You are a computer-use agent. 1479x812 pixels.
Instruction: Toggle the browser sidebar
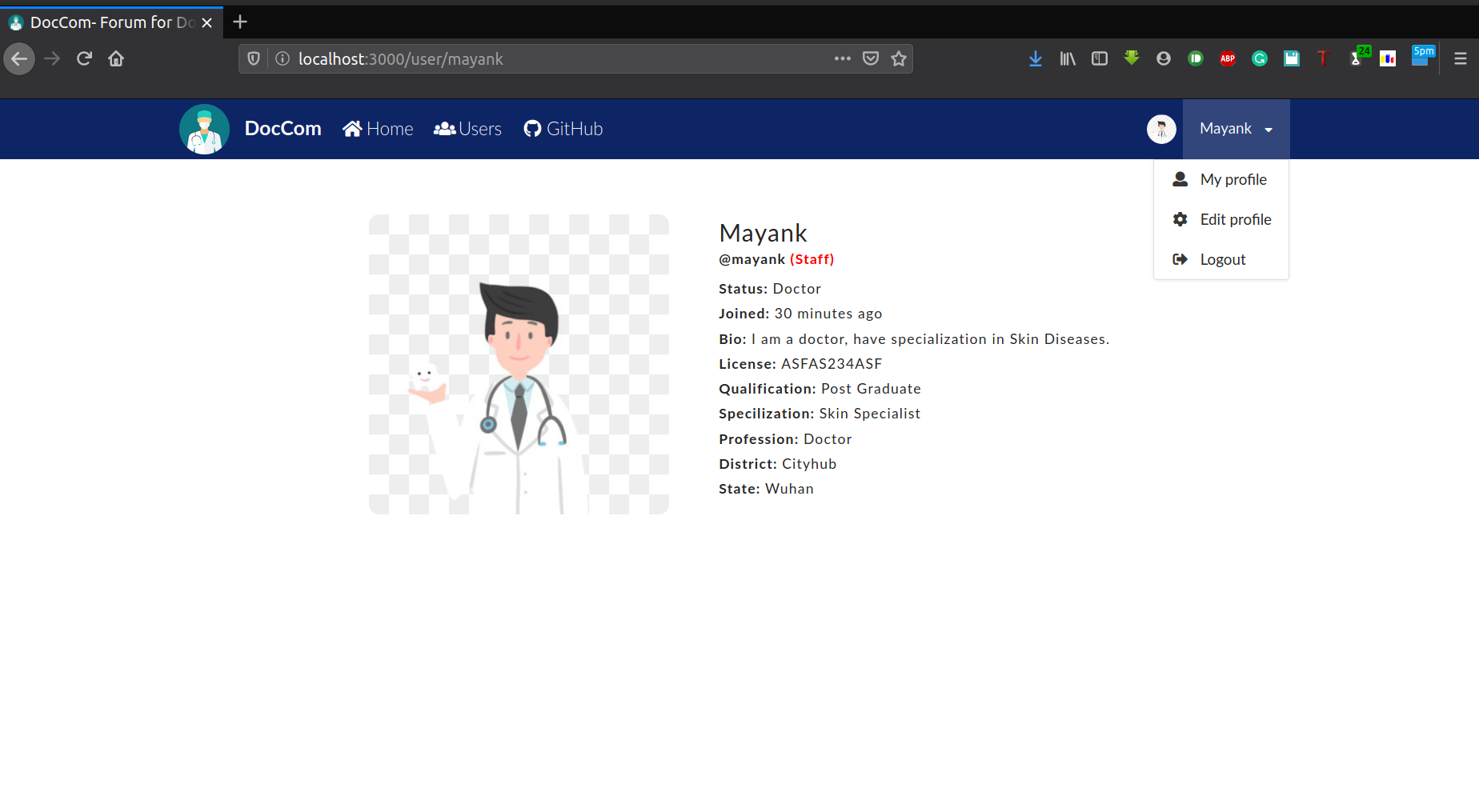pos(1100,58)
